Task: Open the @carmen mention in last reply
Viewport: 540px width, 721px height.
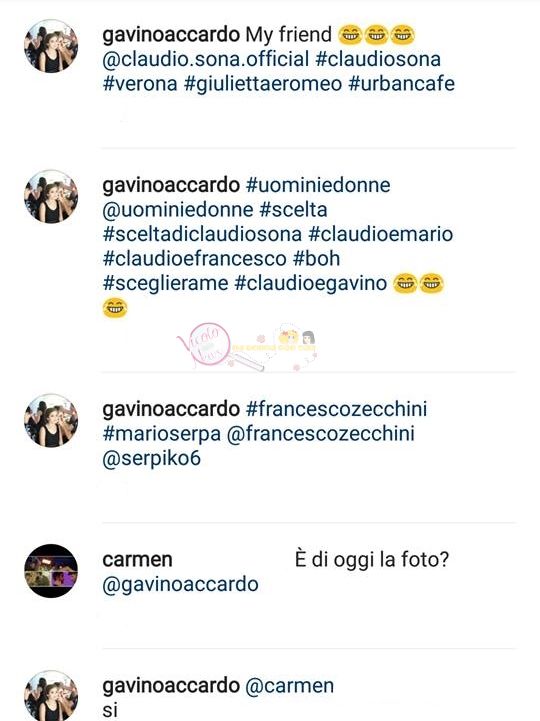Action: click(289, 686)
